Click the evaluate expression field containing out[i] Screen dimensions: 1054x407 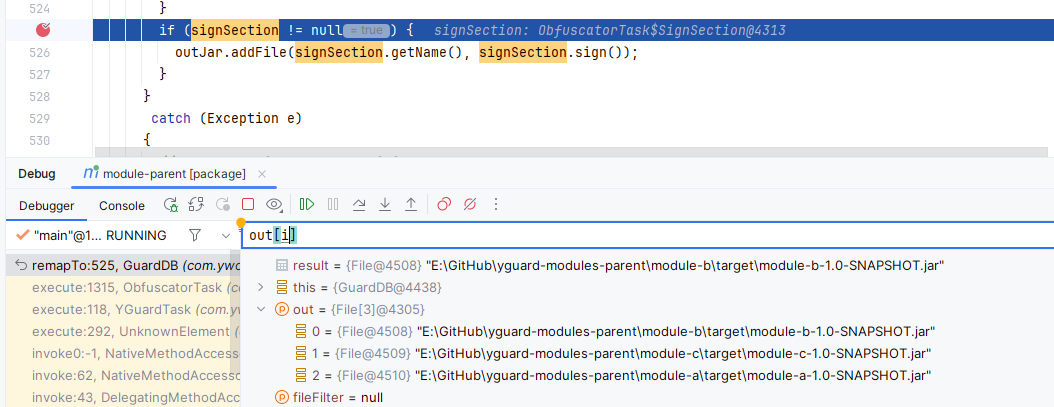point(645,235)
